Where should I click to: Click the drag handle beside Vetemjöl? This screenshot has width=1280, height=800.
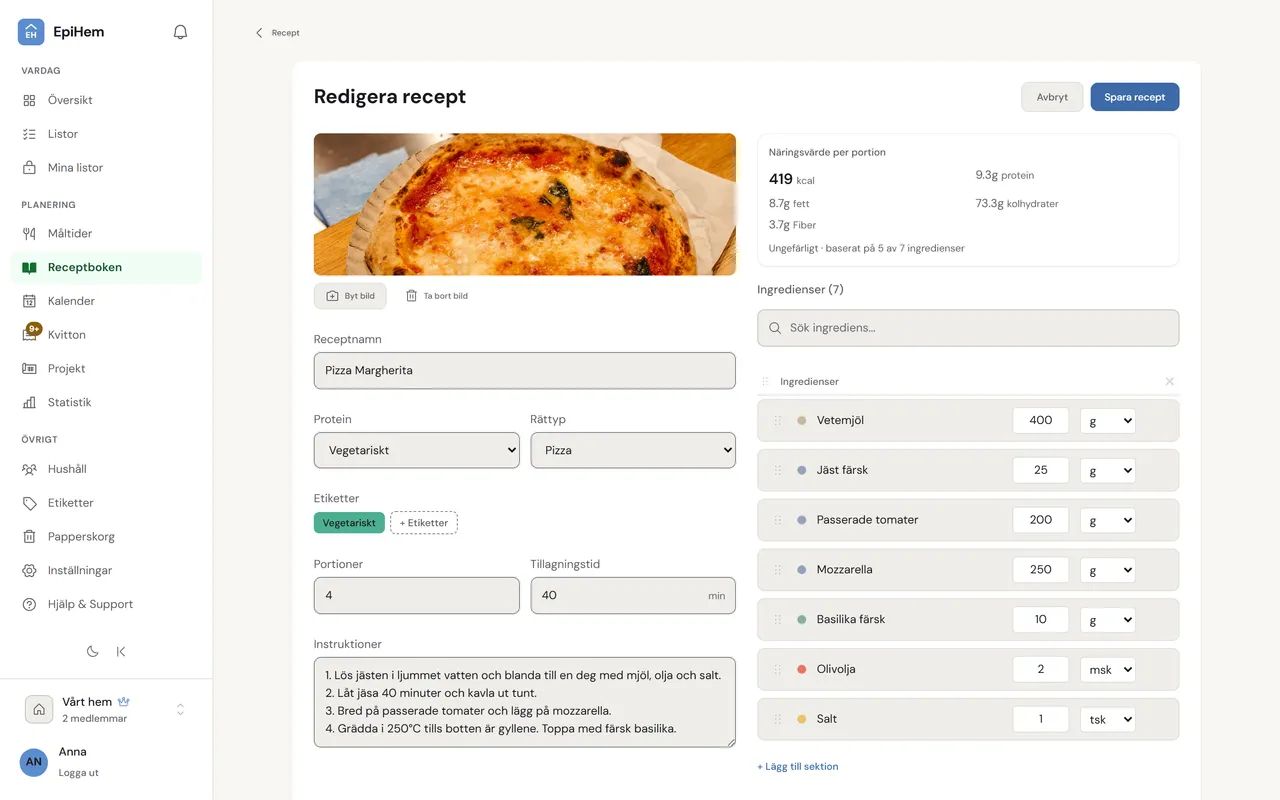click(x=777, y=420)
